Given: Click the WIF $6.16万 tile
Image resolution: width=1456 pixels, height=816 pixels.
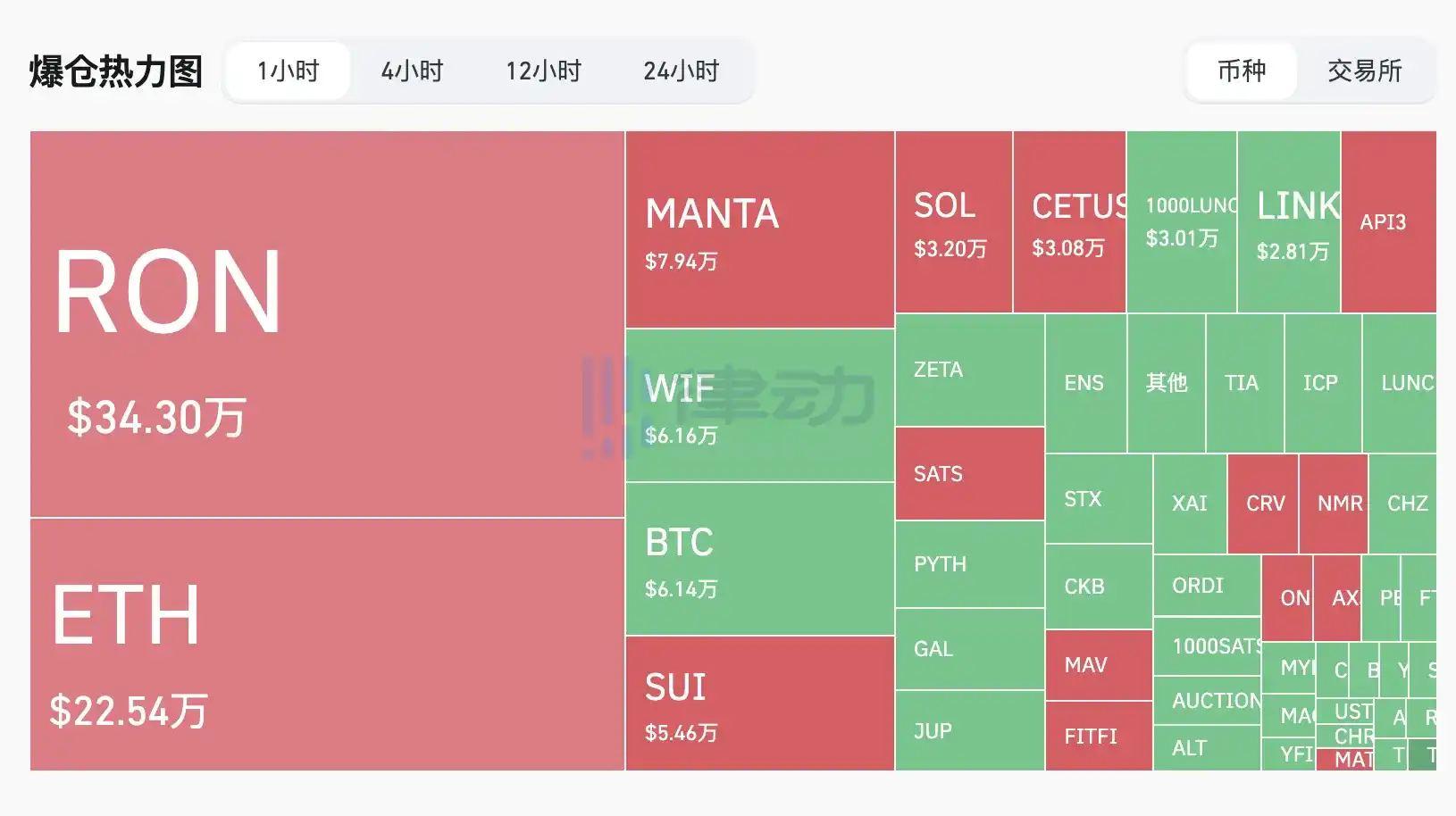Looking at the screenshot, I should [x=759, y=405].
